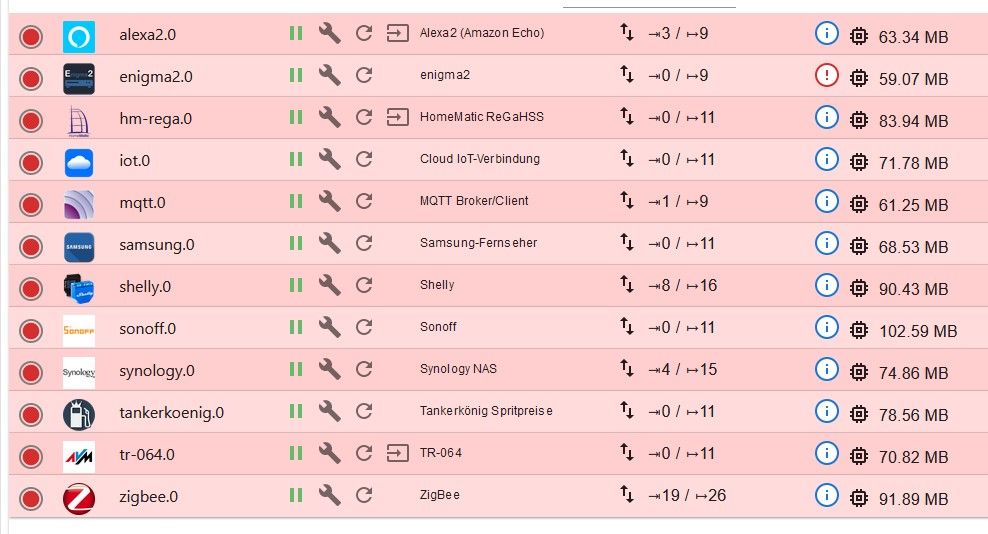Show info for iot.0 instance
Viewport: 988px width, 534px height.
click(826, 159)
